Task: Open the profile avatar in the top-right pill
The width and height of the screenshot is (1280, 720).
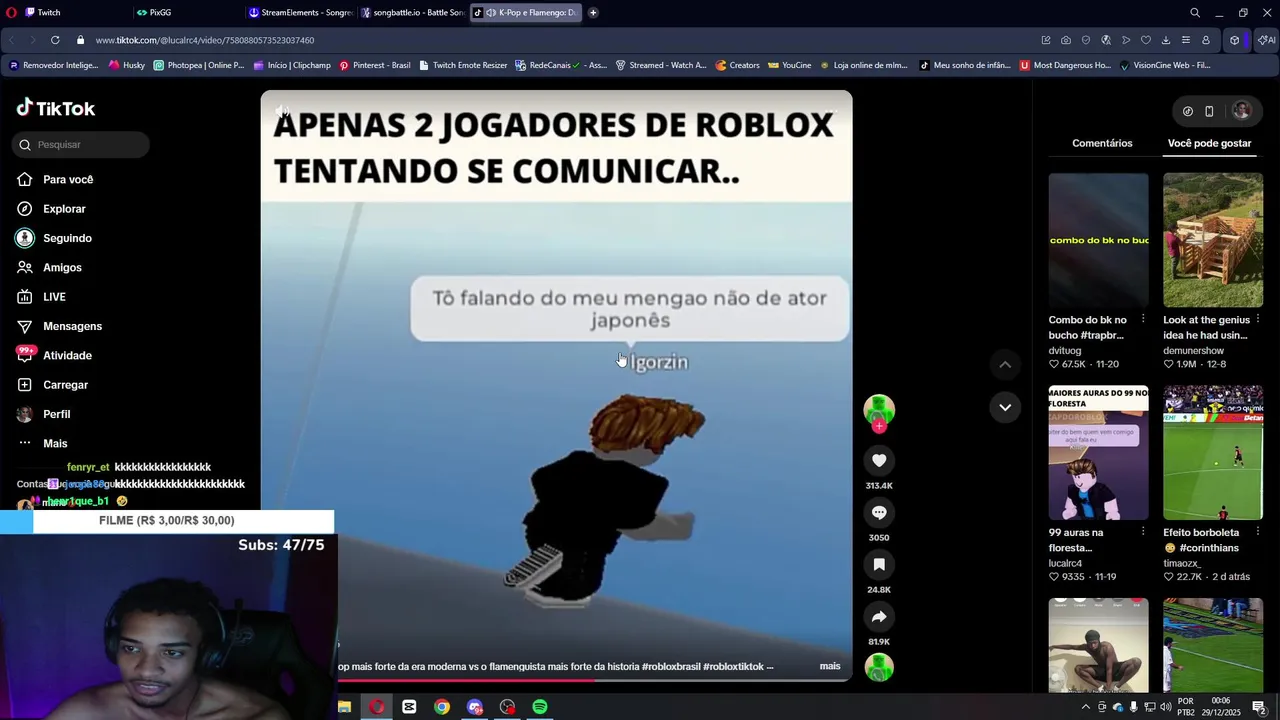Action: click(x=1242, y=111)
